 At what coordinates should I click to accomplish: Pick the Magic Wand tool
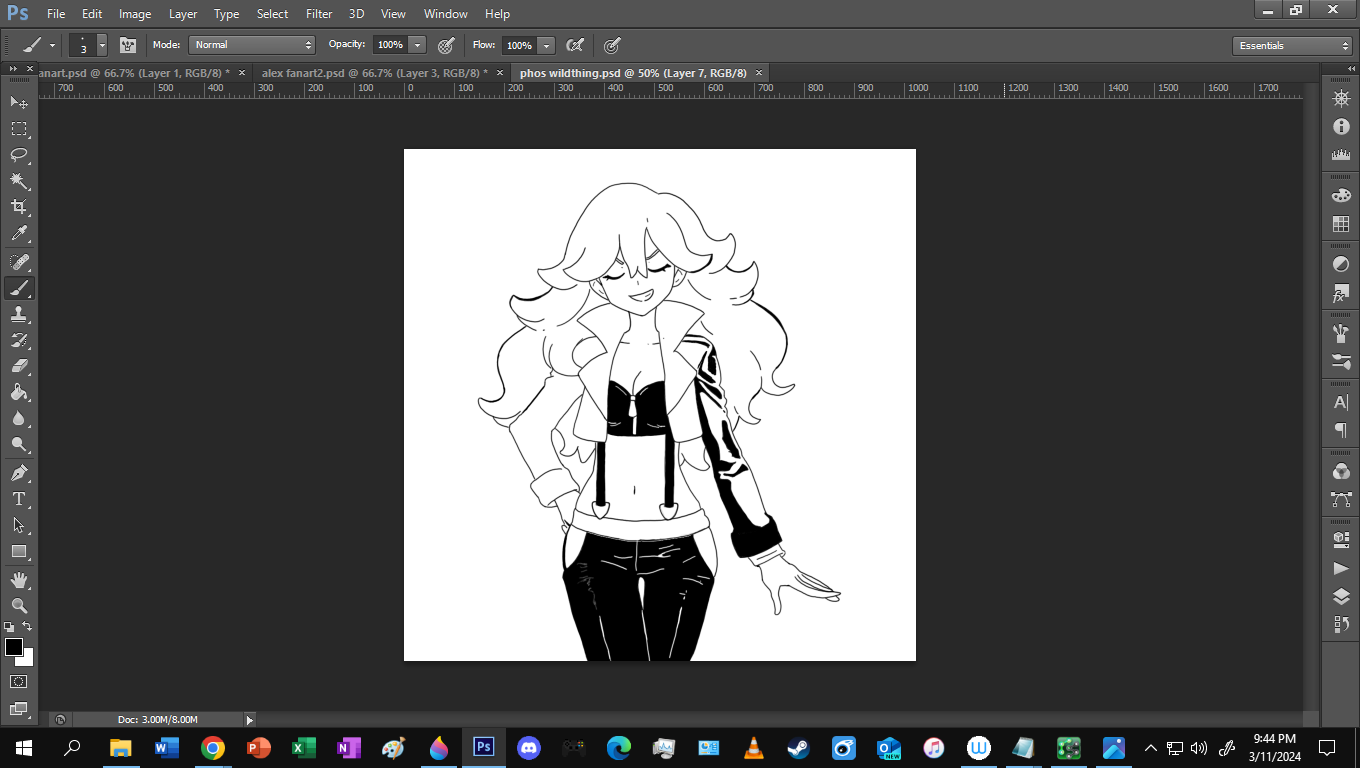coord(19,181)
